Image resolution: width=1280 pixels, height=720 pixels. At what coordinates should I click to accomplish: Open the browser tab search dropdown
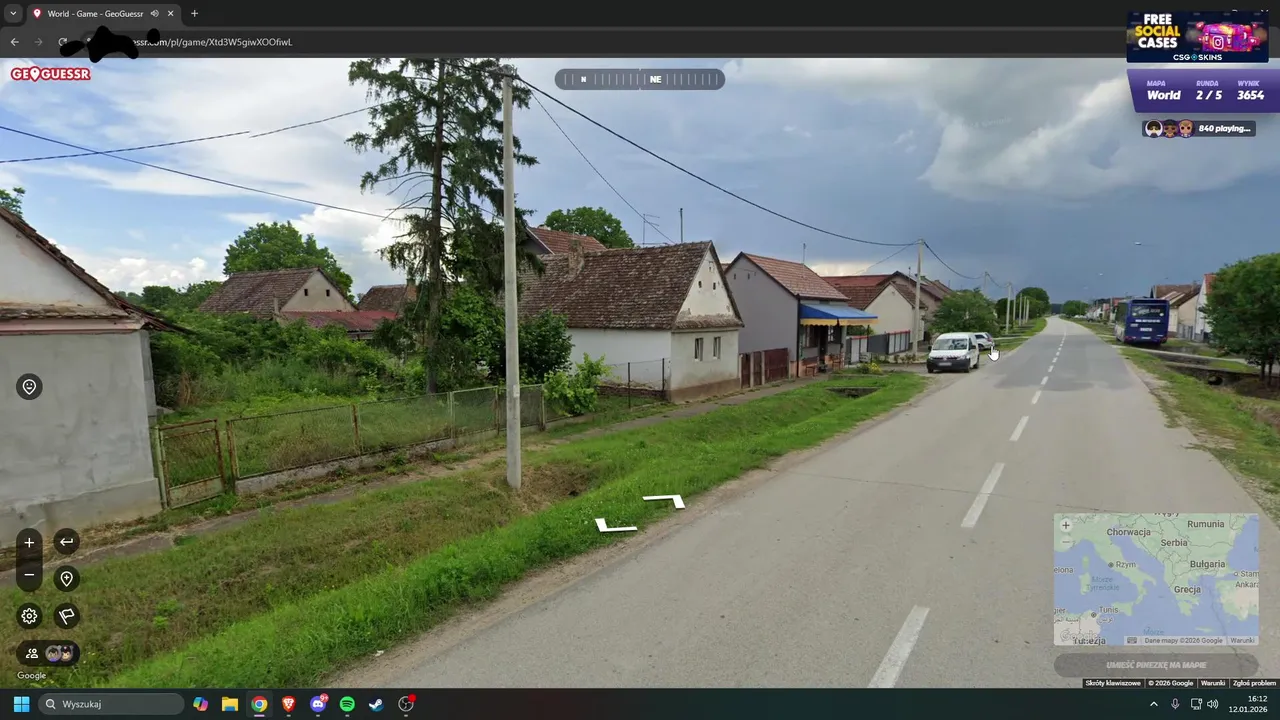[13, 13]
